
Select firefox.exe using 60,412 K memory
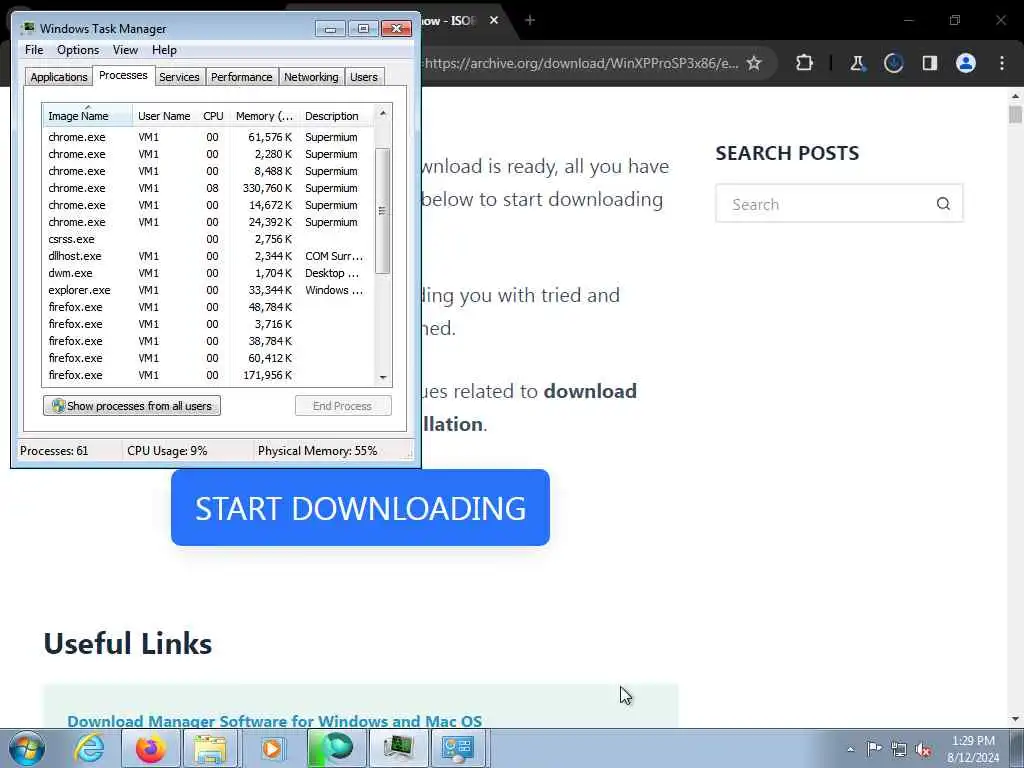coord(208,358)
